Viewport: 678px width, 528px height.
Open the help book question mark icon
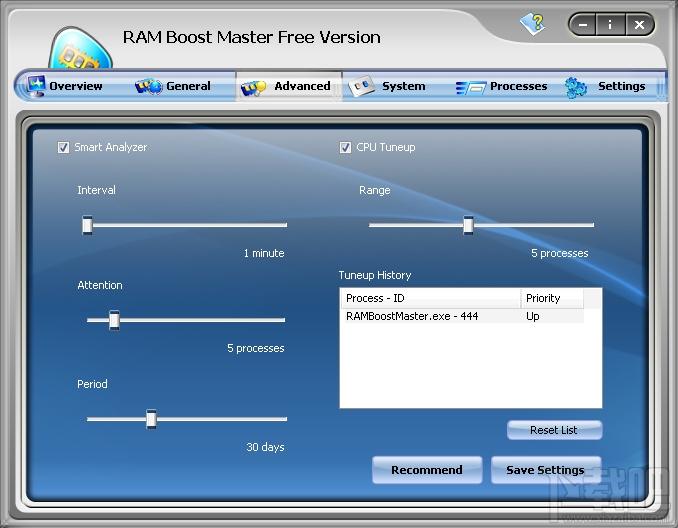[x=533, y=24]
